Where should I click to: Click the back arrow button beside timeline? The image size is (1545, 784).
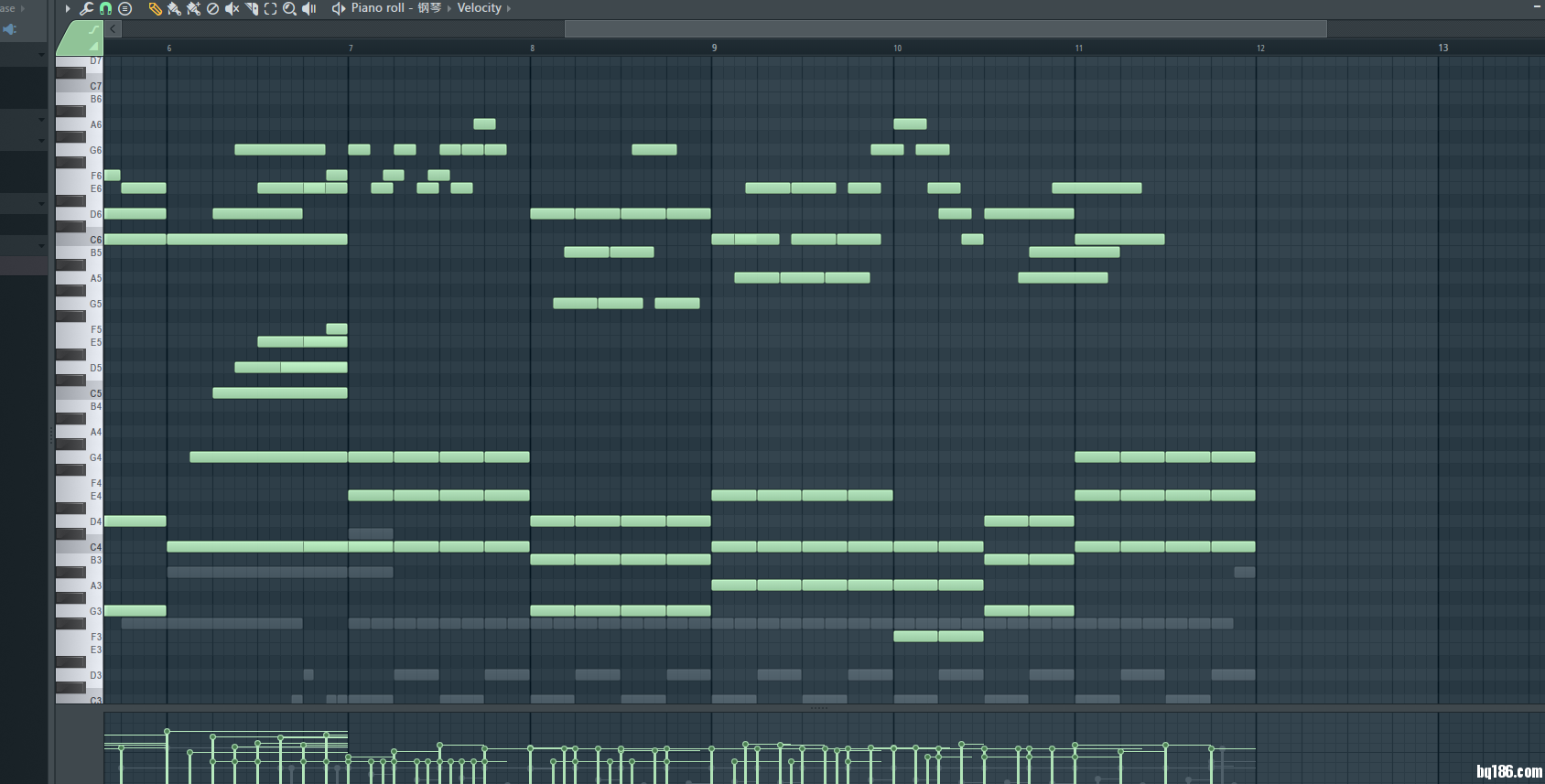(x=113, y=29)
